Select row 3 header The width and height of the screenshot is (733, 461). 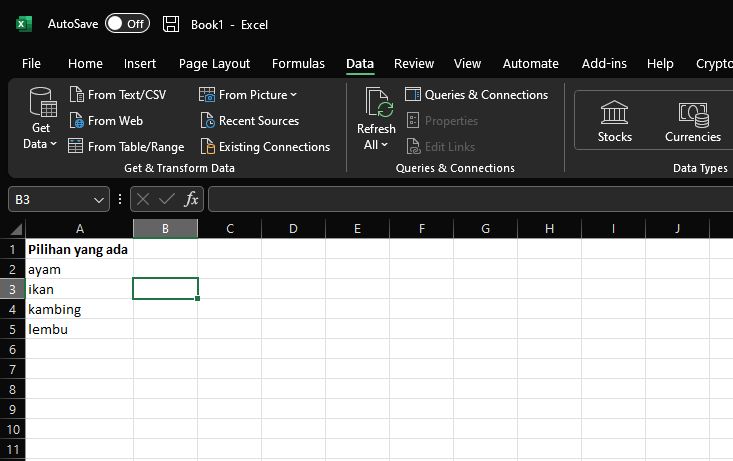coord(12,289)
